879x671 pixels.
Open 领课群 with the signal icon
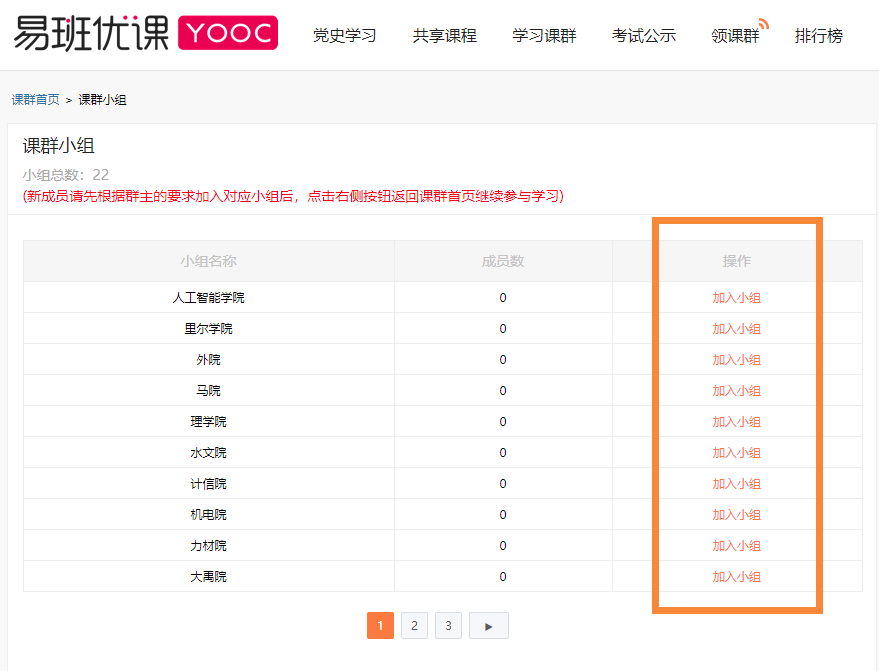point(735,36)
